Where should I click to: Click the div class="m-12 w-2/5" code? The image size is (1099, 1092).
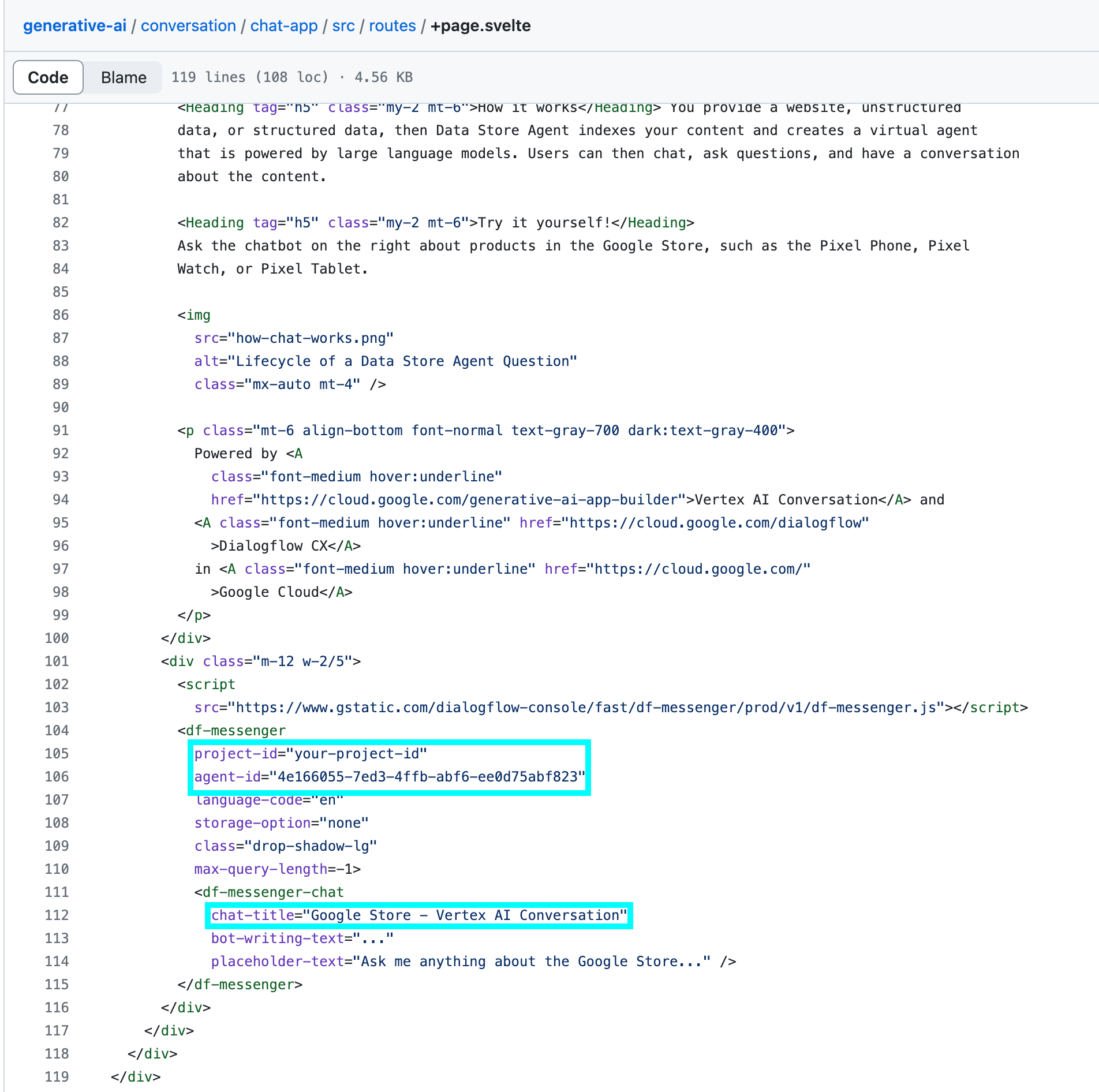point(261,661)
